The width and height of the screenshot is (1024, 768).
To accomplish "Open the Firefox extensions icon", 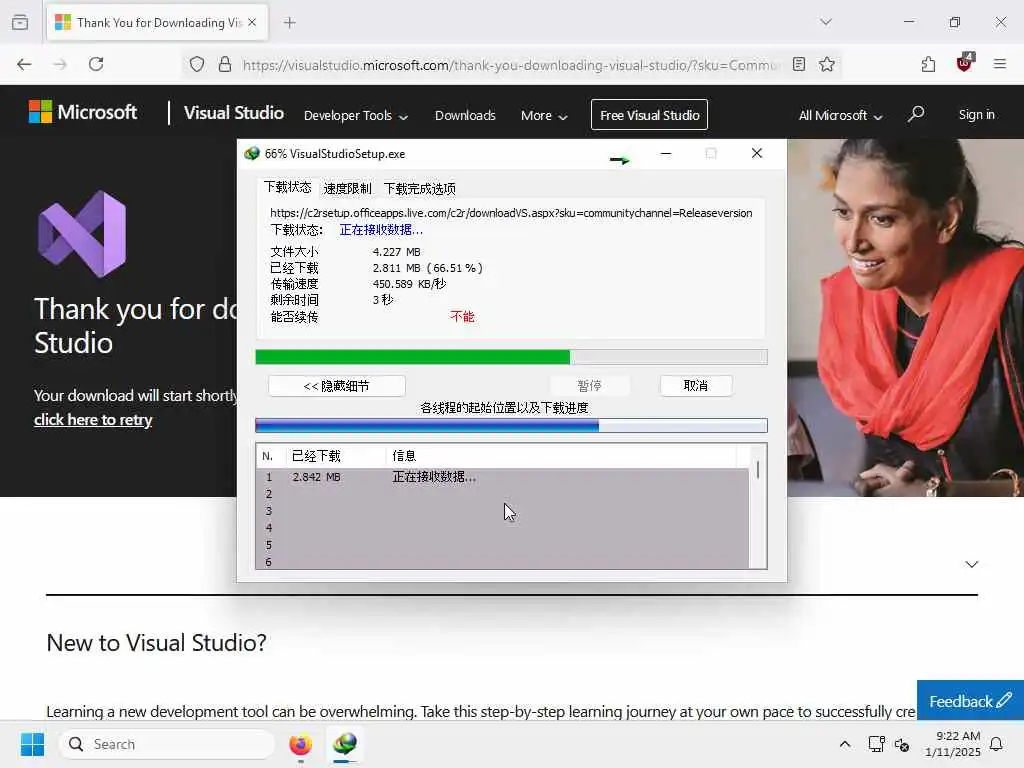I will (x=928, y=64).
